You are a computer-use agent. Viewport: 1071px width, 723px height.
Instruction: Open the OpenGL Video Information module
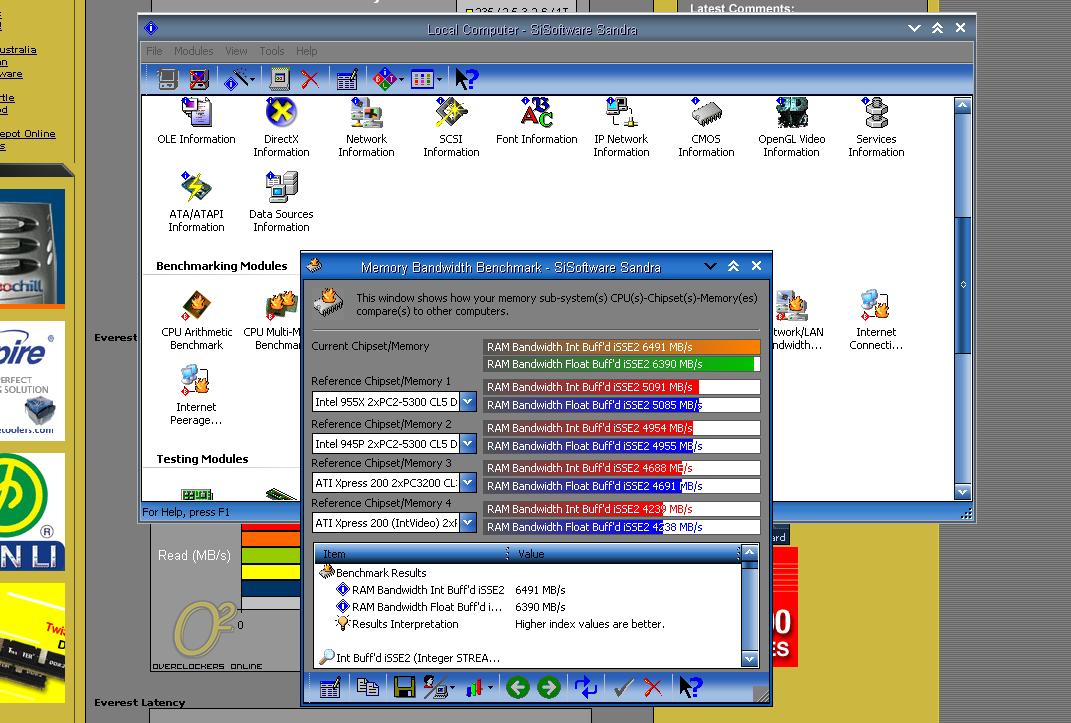click(792, 128)
